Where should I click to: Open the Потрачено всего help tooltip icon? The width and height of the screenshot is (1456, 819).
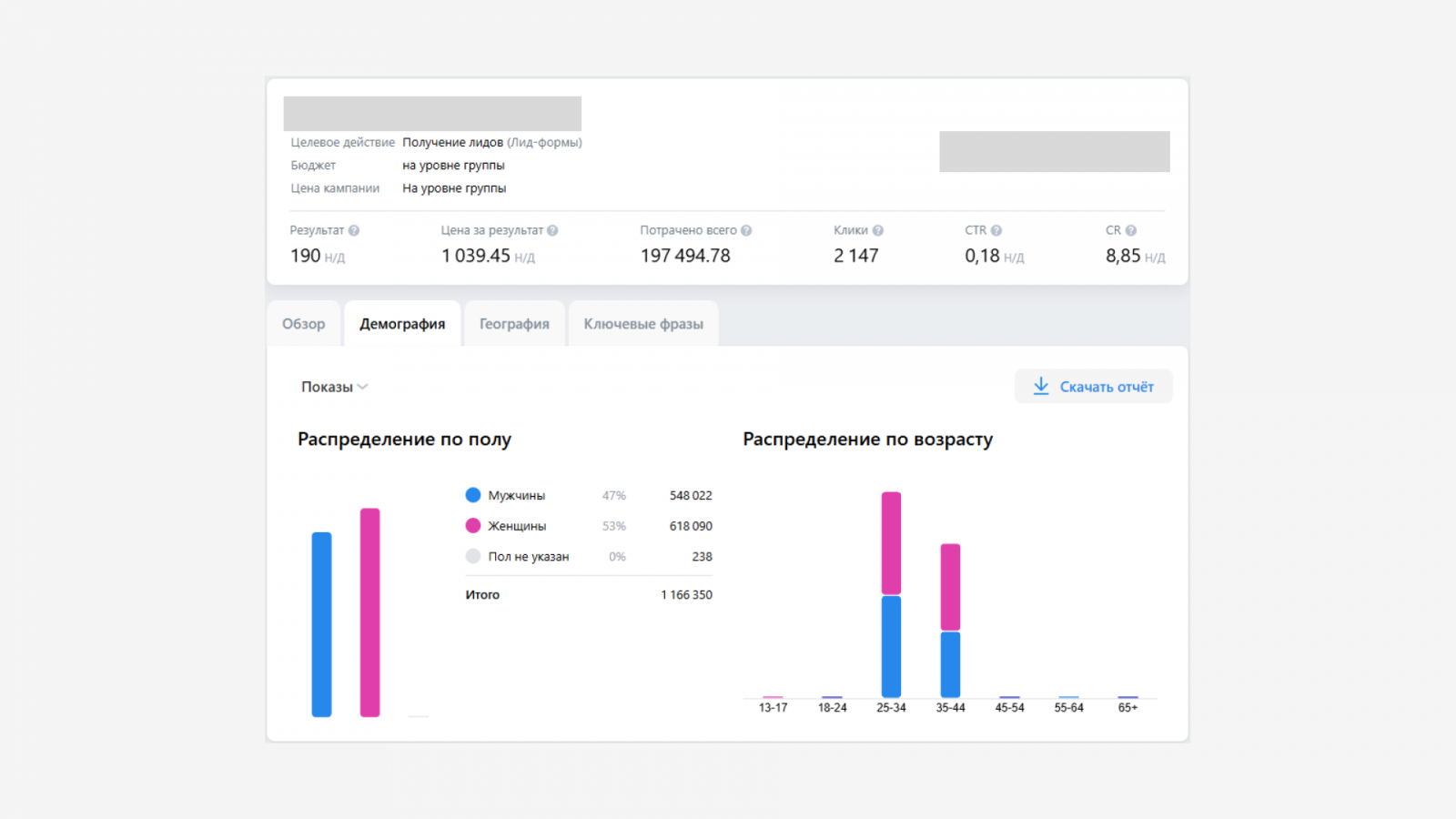pos(746,230)
